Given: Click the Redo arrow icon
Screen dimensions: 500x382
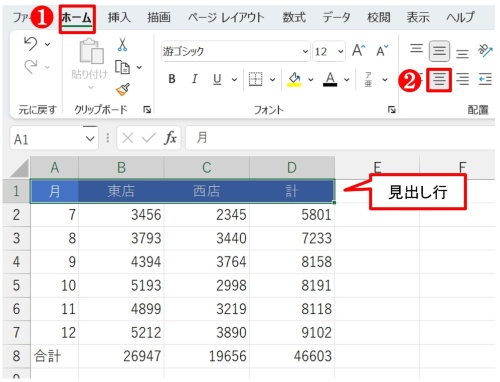Looking at the screenshot, I should [x=30, y=67].
